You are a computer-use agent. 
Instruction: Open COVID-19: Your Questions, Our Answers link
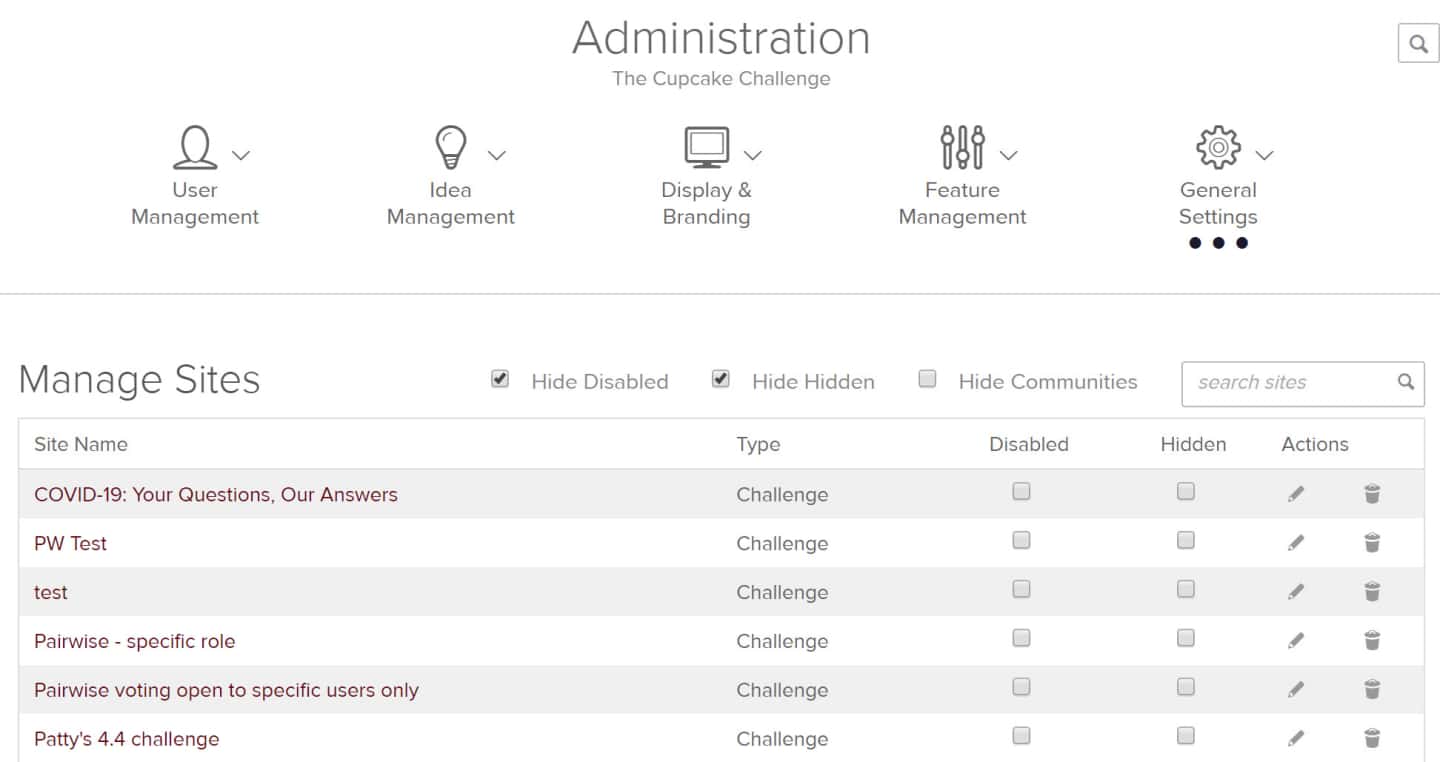click(x=216, y=494)
